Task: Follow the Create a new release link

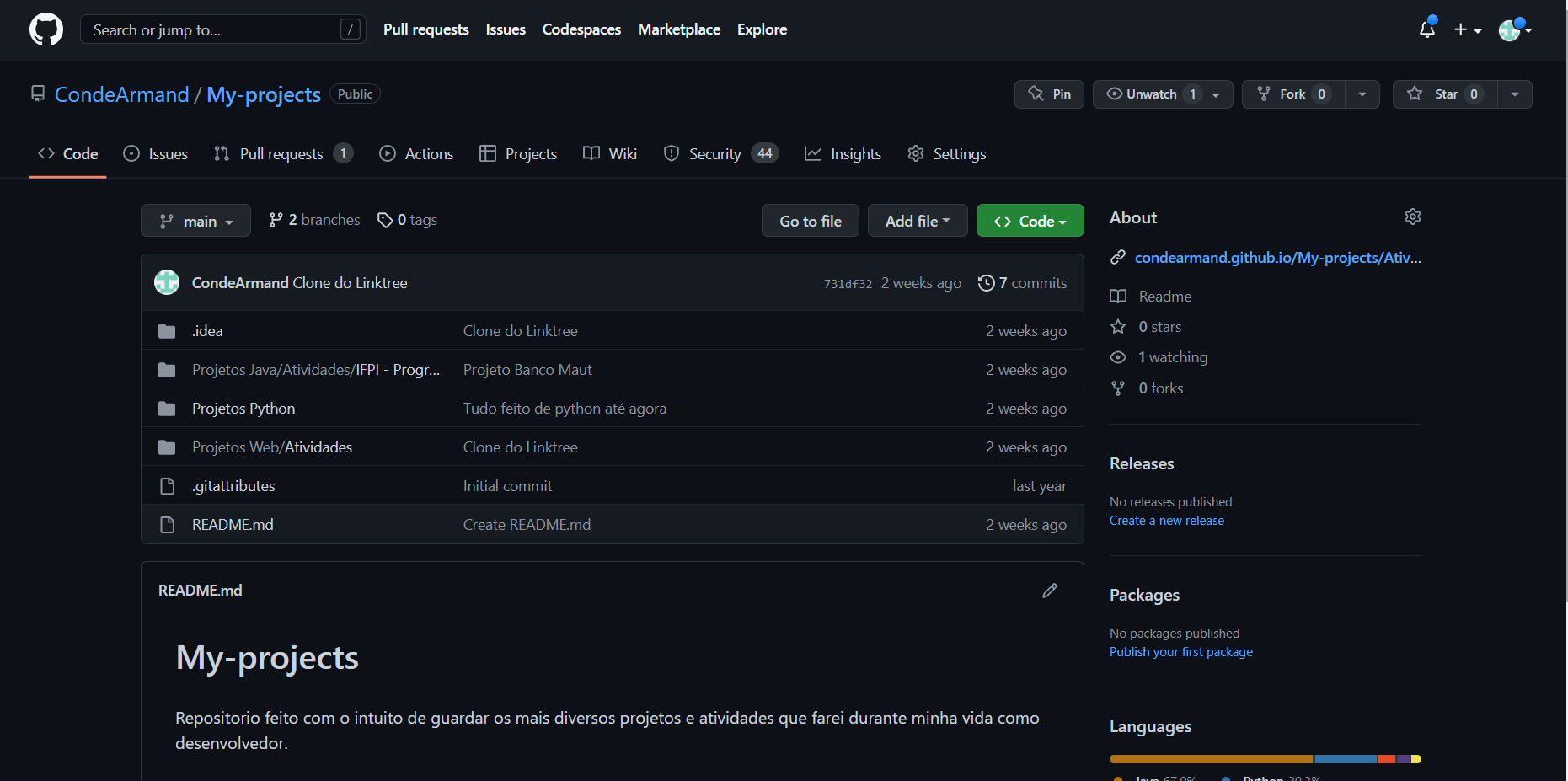Action: (x=1167, y=520)
